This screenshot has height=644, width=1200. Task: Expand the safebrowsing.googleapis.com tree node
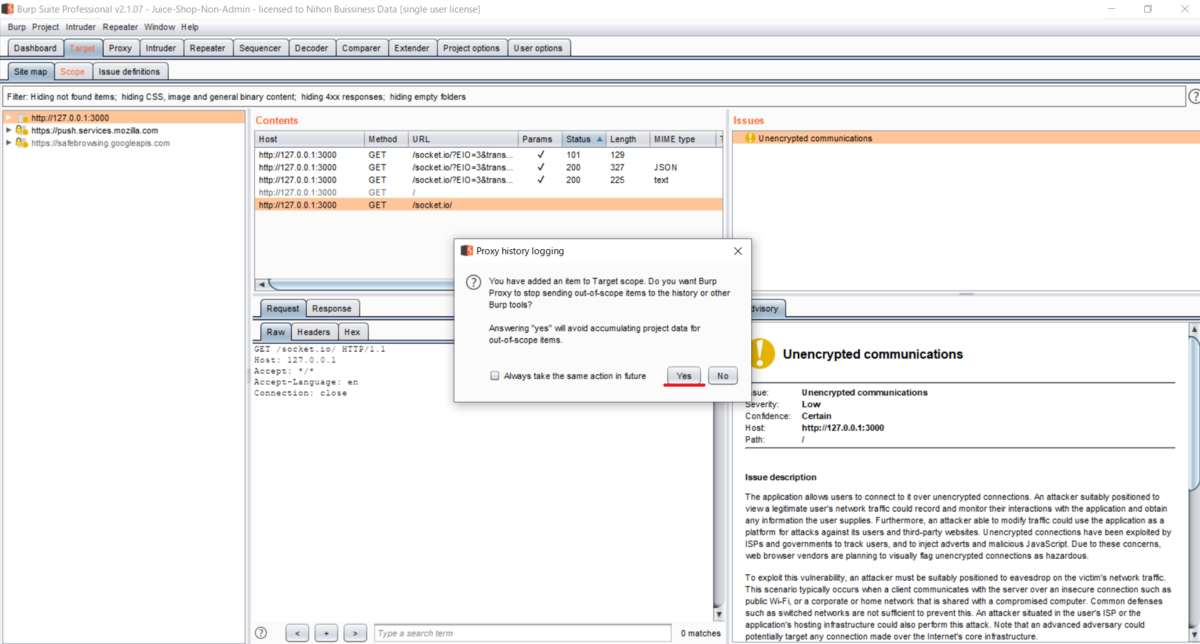click(9, 143)
